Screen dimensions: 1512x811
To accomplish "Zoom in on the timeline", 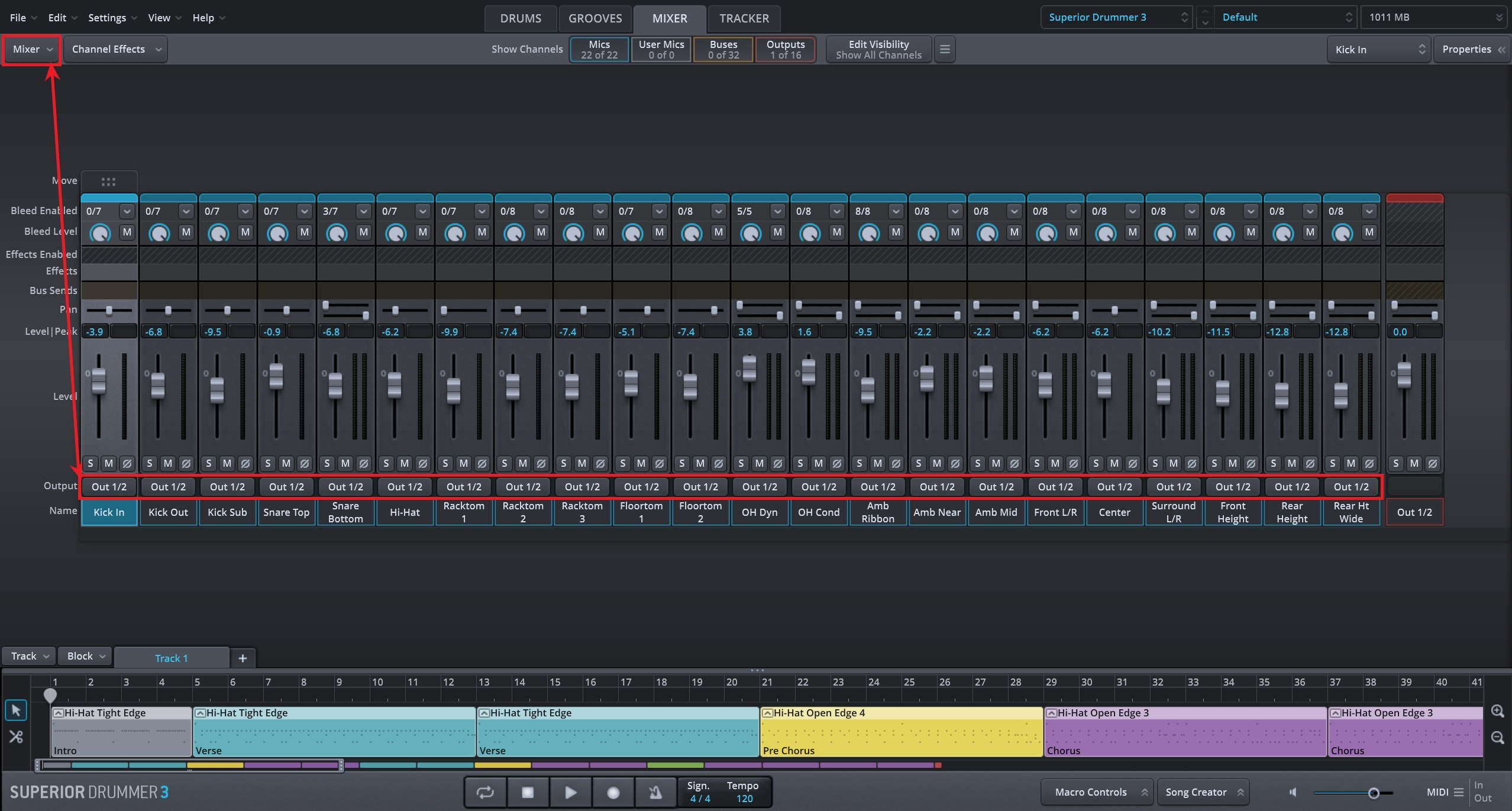I will pos(1497,710).
